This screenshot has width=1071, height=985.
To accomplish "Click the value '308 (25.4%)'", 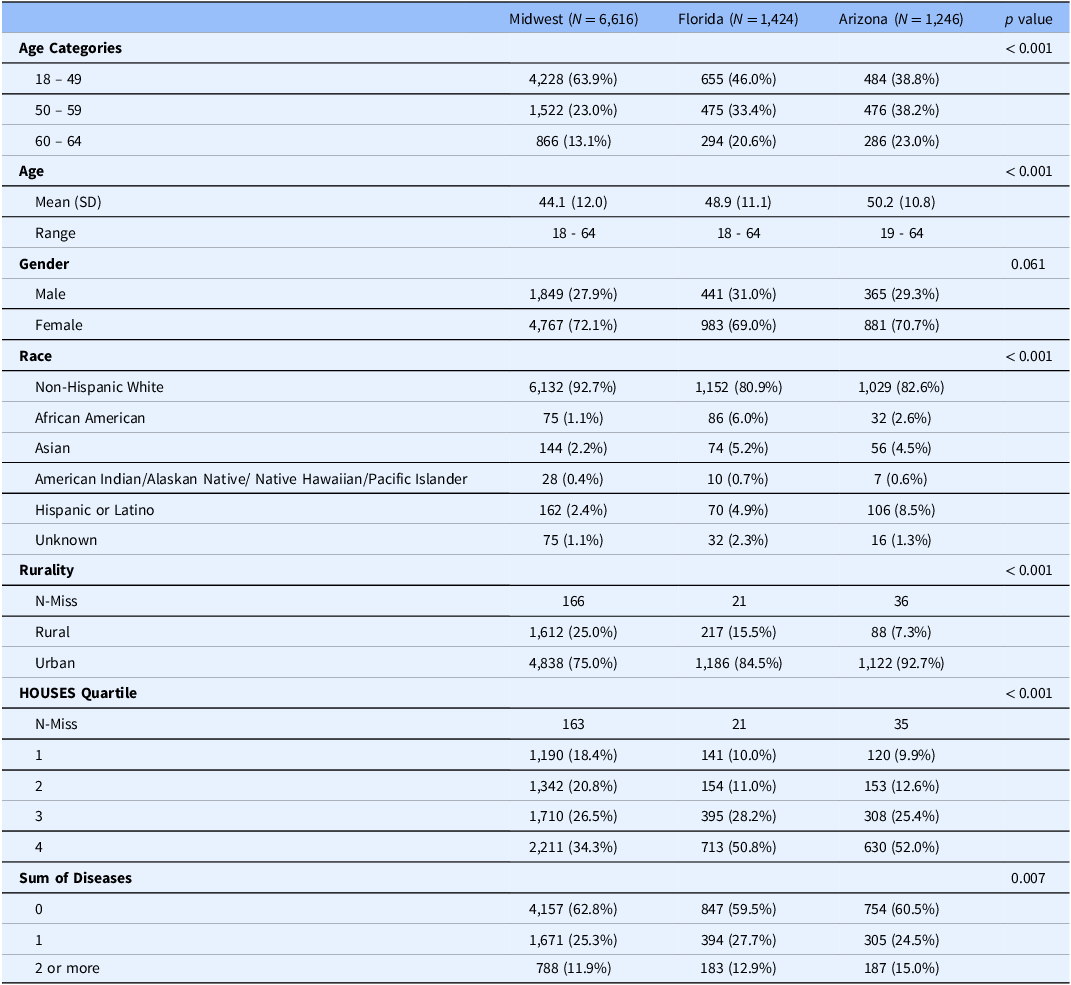I will [901, 816].
